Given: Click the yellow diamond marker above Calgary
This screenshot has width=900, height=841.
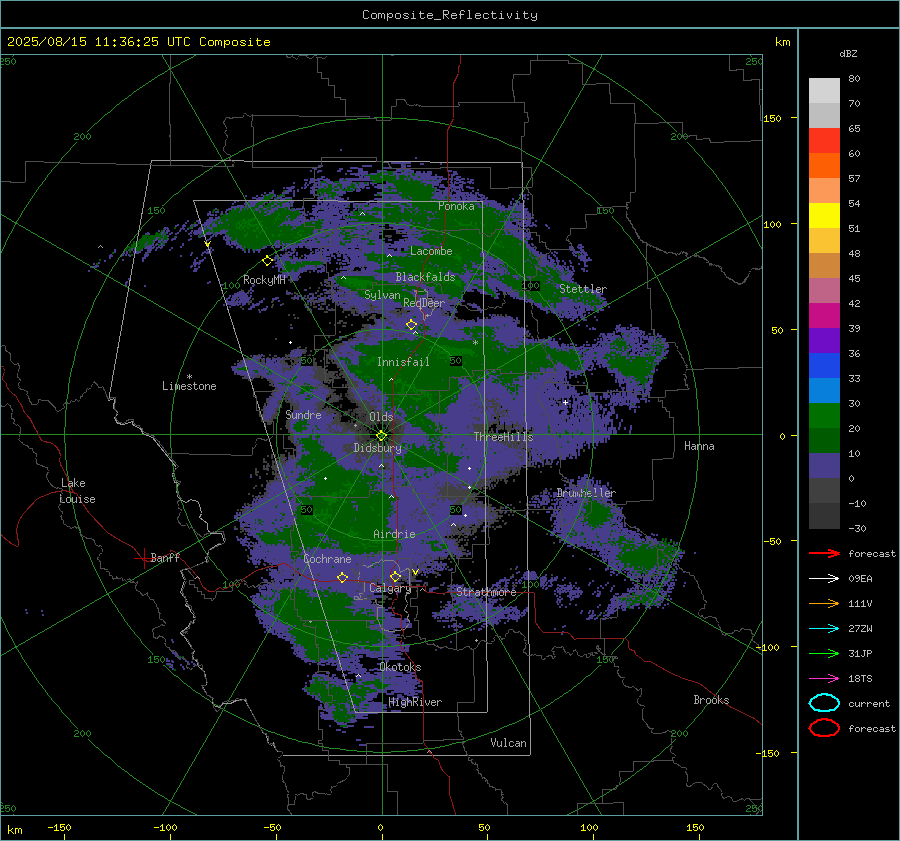Looking at the screenshot, I should (x=395, y=576).
